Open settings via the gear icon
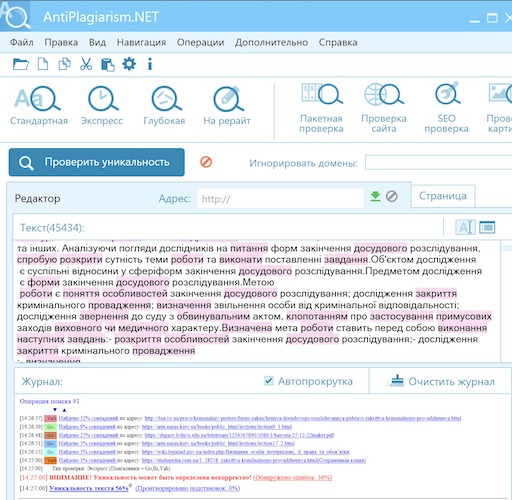The width and height of the screenshot is (512, 500). coord(129,64)
